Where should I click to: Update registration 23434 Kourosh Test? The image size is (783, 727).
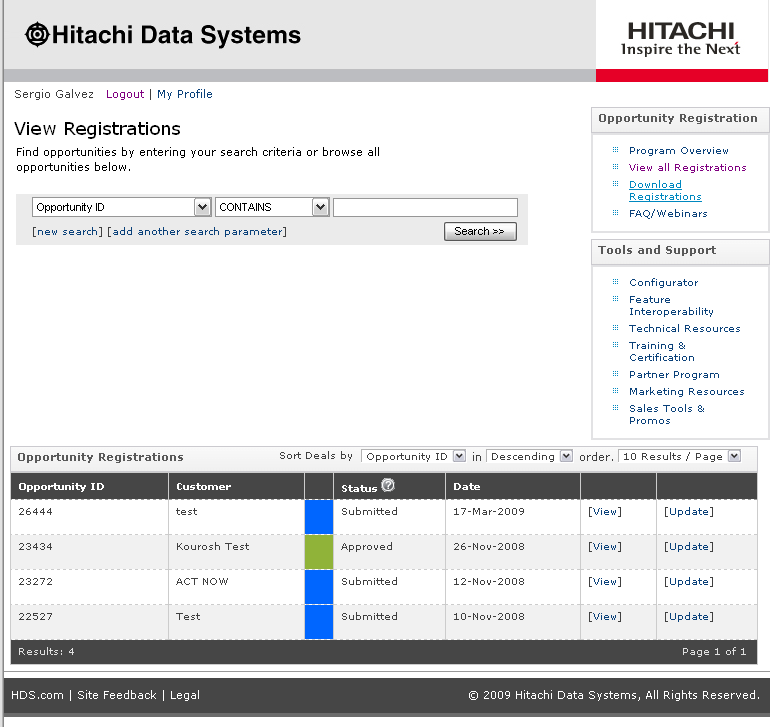coord(689,547)
